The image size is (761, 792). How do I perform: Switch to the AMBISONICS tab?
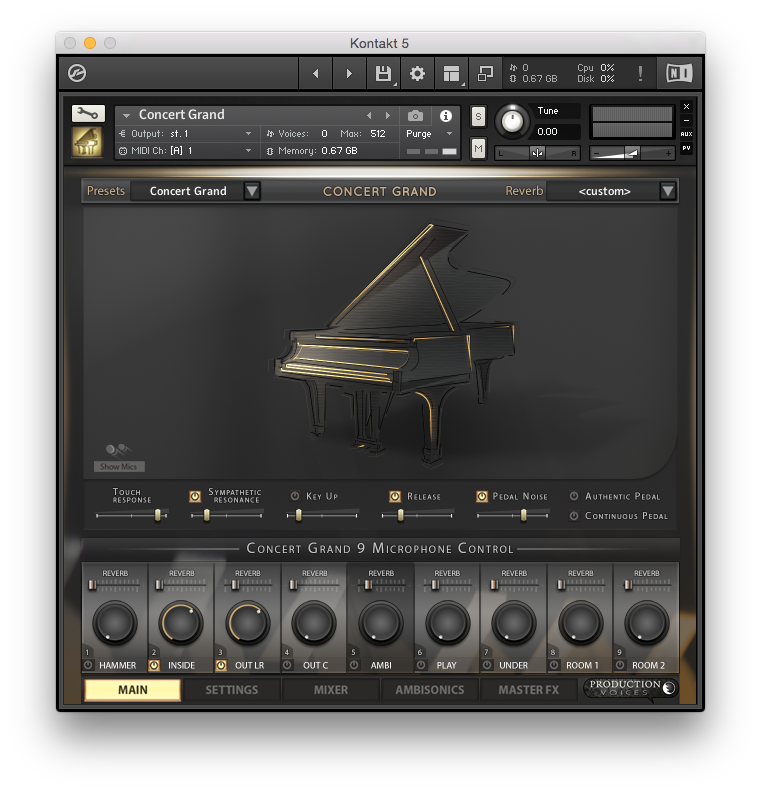(x=430, y=690)
